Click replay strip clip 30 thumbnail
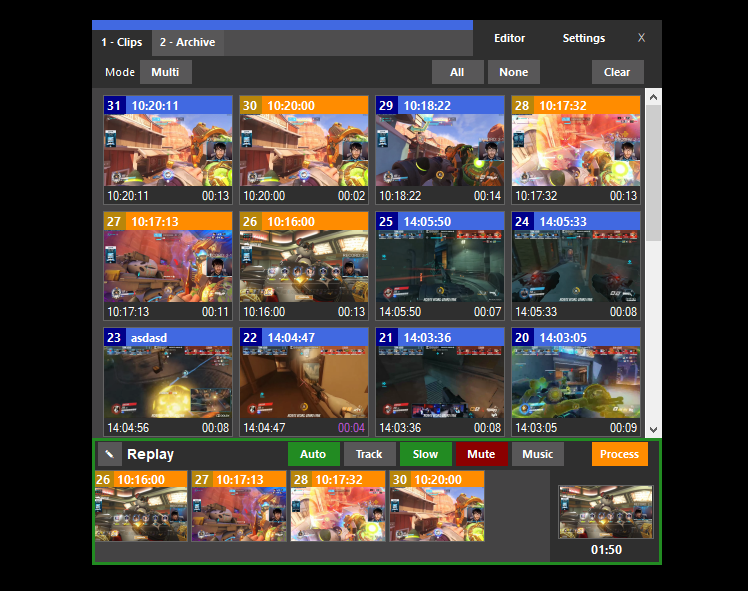 point(437,514)
